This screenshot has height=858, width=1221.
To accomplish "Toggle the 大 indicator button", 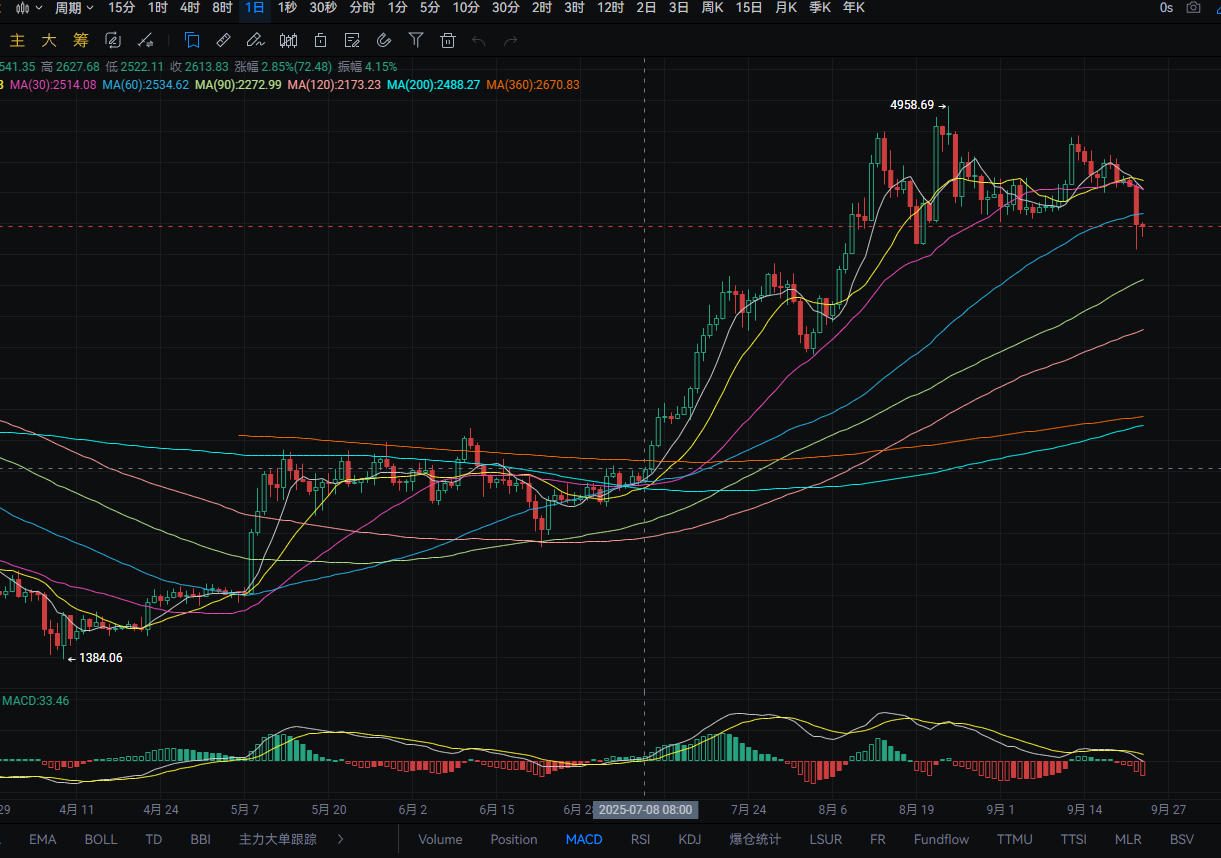I will click(49, 41).
